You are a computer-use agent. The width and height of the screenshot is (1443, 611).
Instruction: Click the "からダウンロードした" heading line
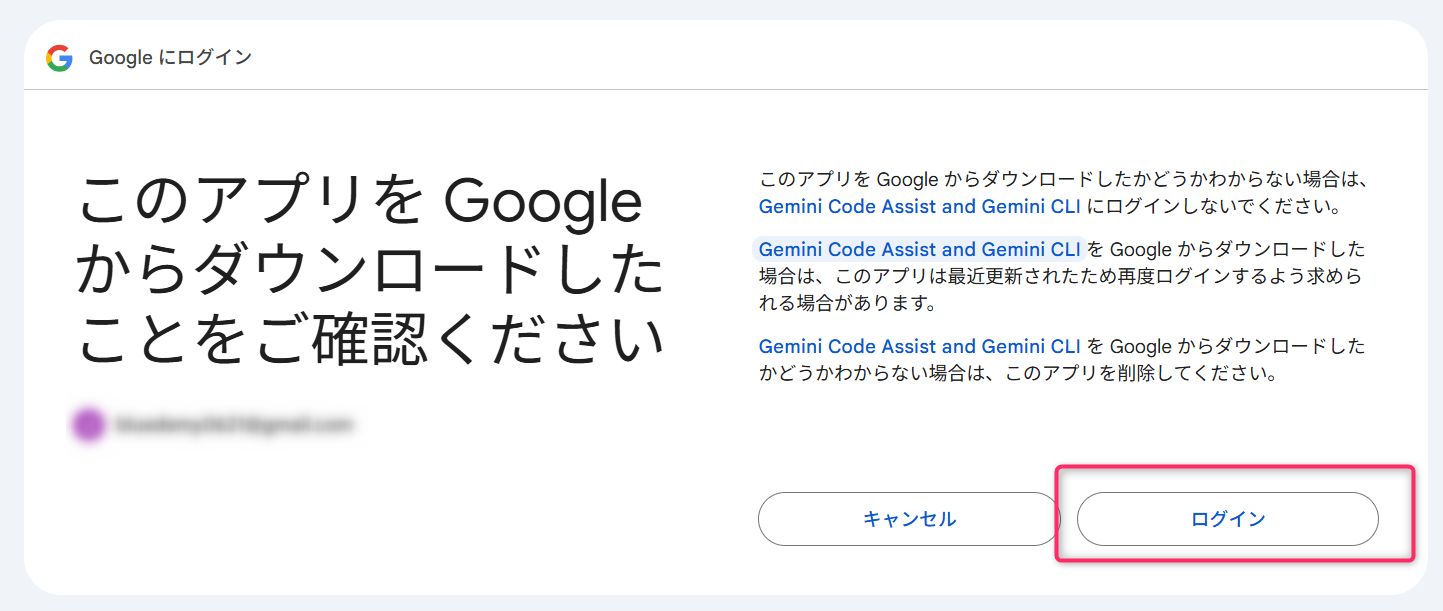tap(370, 272)
